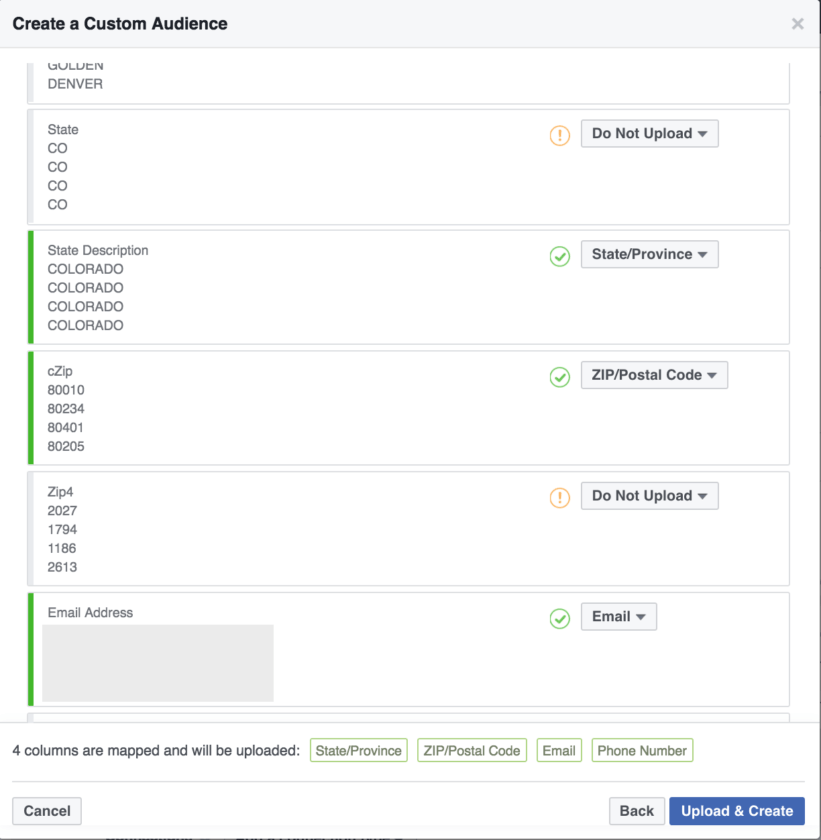
Task: Click the warning icon beside the Zip4 column
Action: click(559, 497)
